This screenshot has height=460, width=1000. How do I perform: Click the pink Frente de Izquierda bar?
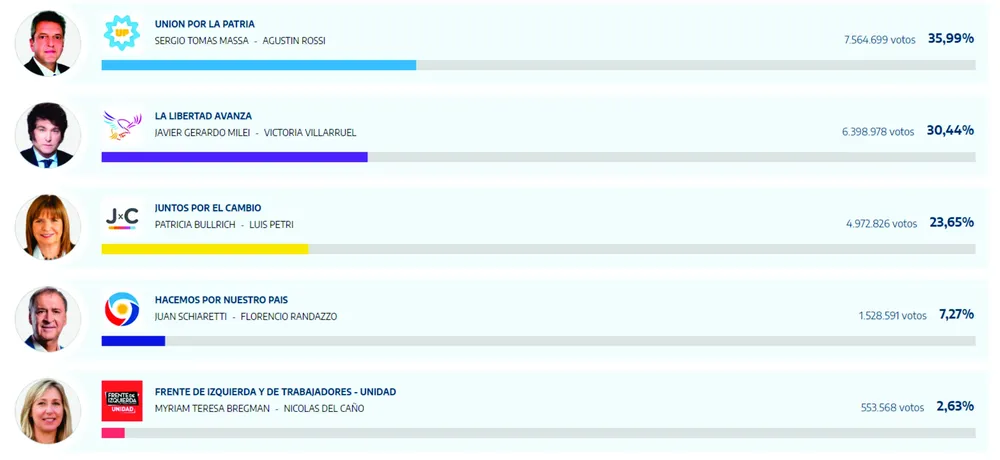(113, 433)
